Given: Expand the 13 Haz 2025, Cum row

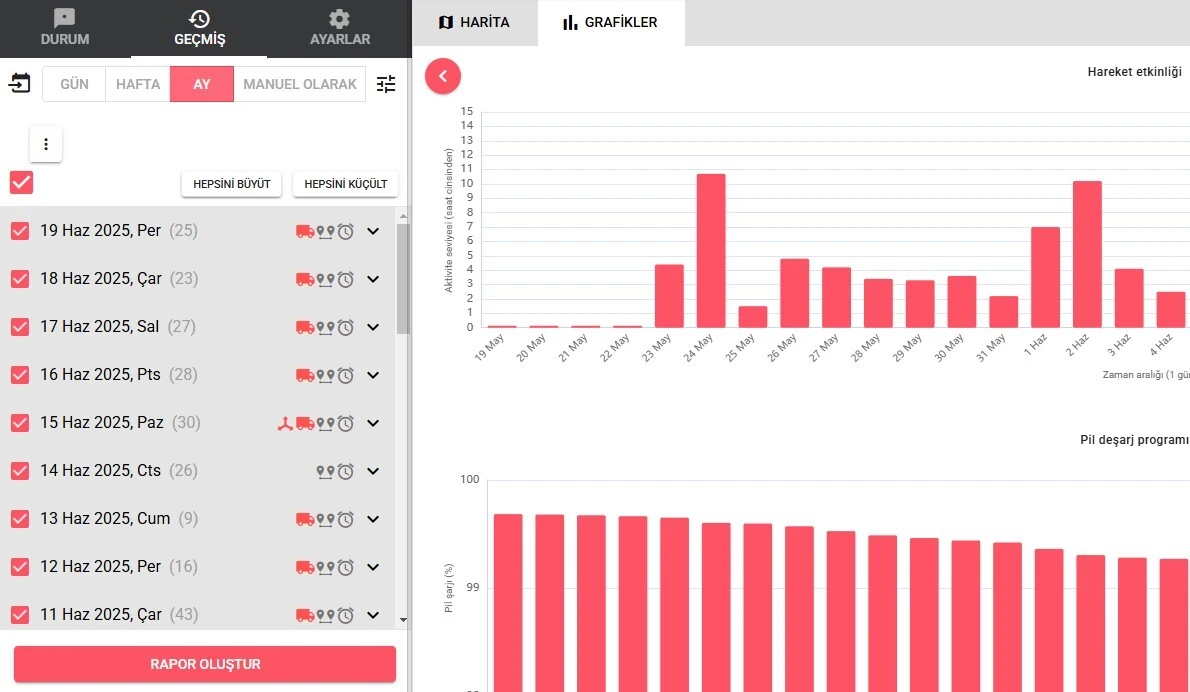Looking at the screenshot, I should point(373,519).
